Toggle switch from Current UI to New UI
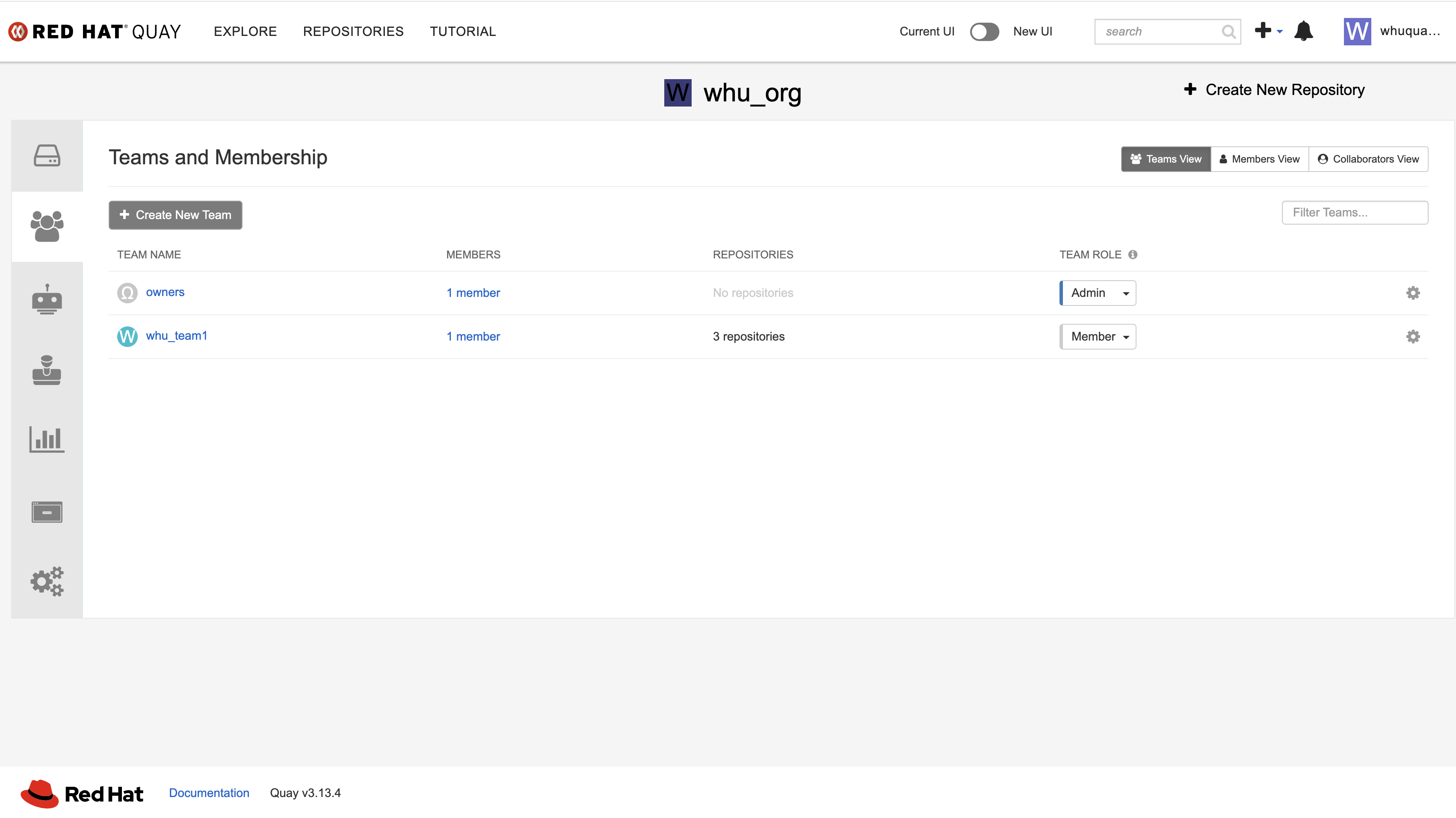Image resolution: width=1456 pixels, height=818 pixels. [984, 32]
